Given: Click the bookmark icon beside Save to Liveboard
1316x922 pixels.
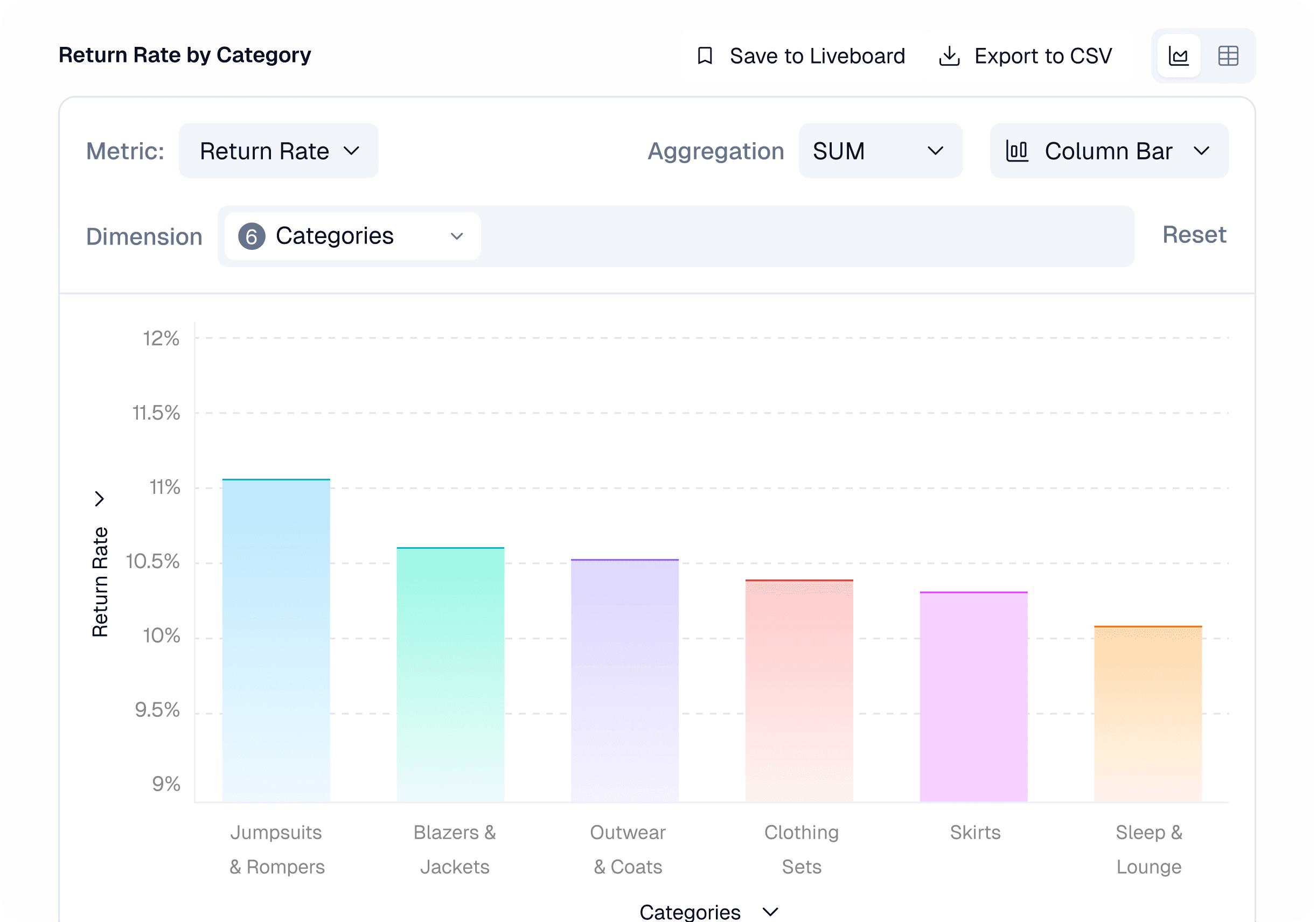Looking at the screenshot, I should 705,55.
